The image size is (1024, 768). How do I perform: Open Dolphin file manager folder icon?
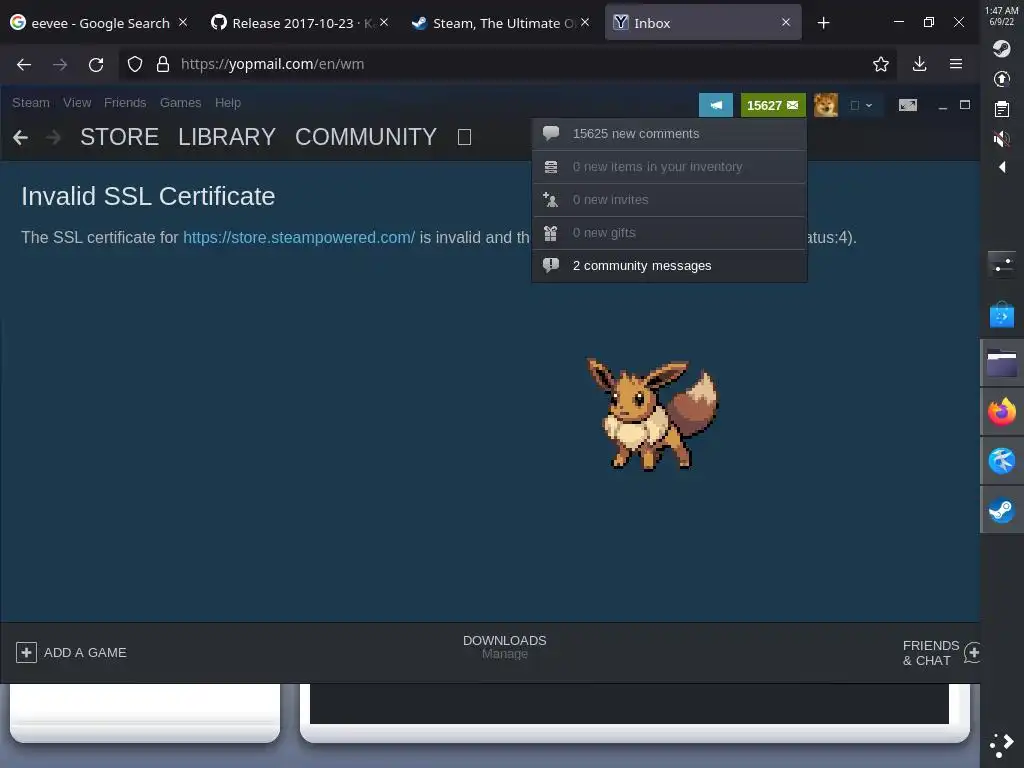tap(1002, 363)
